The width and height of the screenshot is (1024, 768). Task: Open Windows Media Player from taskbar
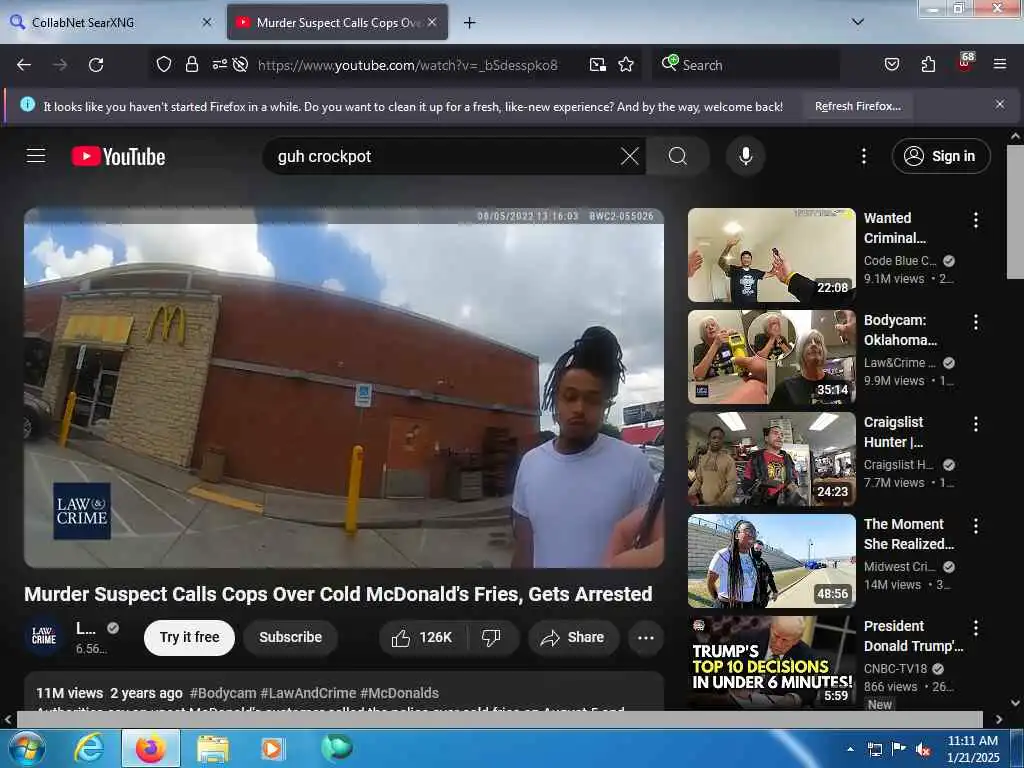[x=272, y=748]
